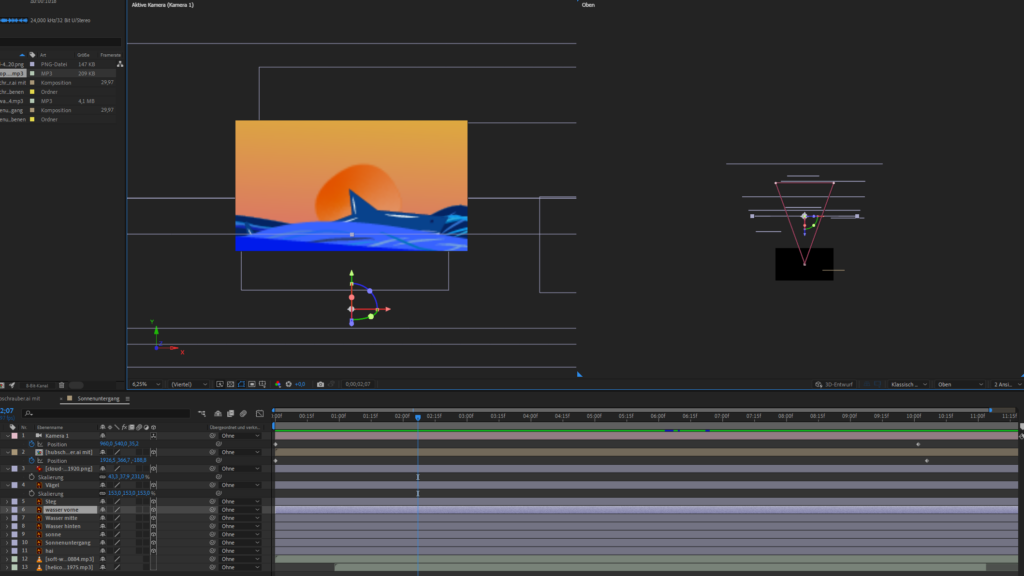Click the Art column header in the project panel
Image resolution: width=1024 pixels, height=576 pixels.
coord(43,54)
